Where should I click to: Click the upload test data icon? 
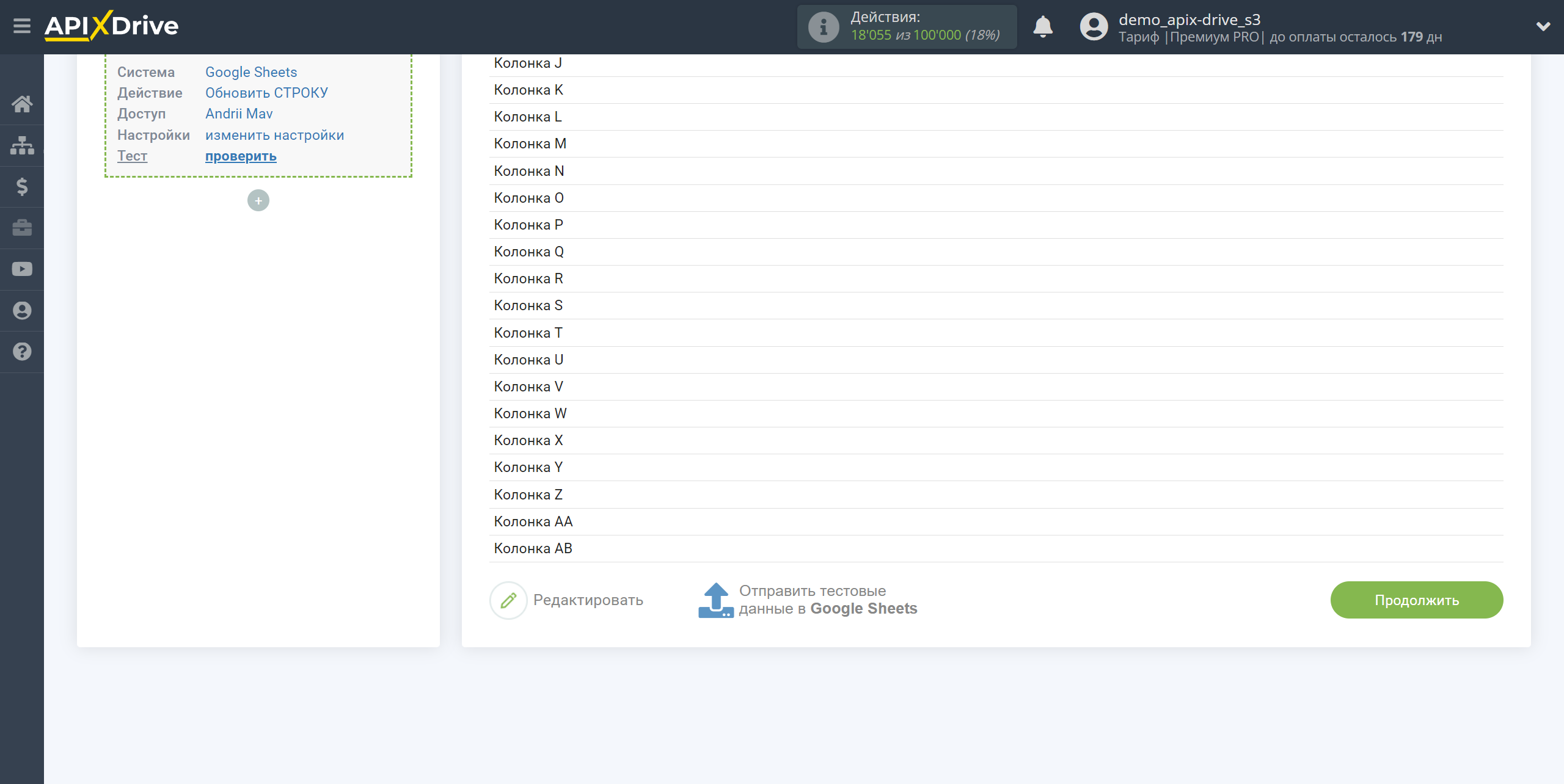pyautogui.click(x=715, y=600)
